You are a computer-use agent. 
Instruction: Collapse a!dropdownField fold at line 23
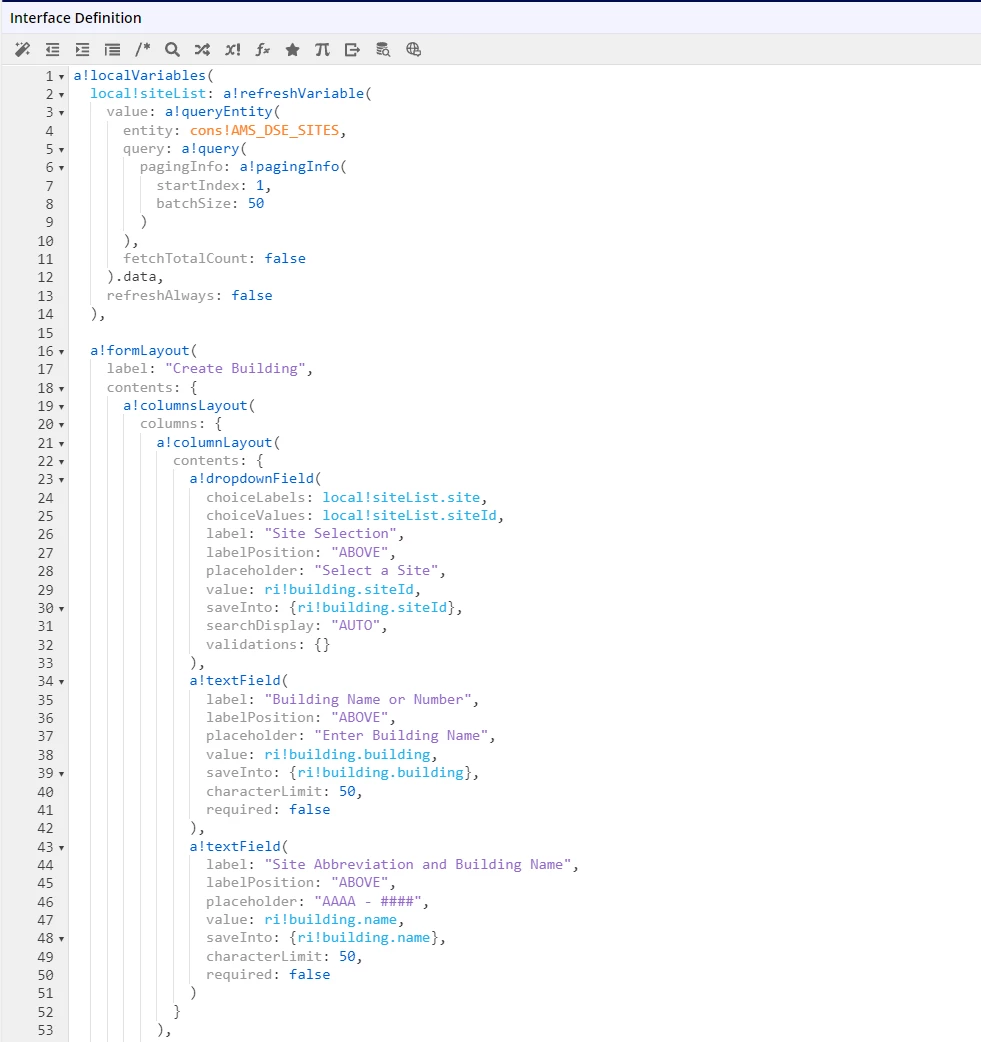tap(61, 480)
